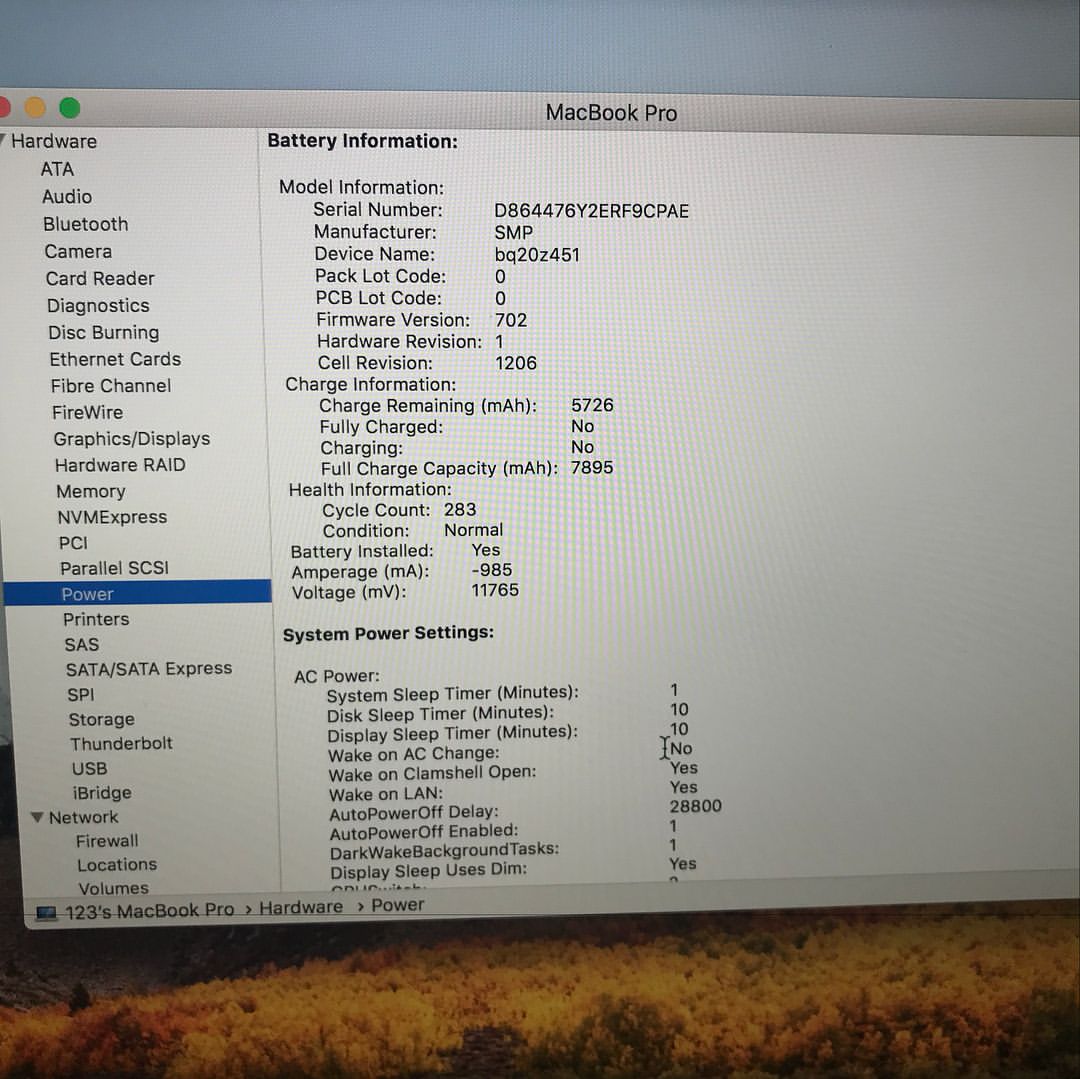This screenshot has width=1080, height=1079.
Task: Click the voltage value 11765
Action: [x=495, y=590]
